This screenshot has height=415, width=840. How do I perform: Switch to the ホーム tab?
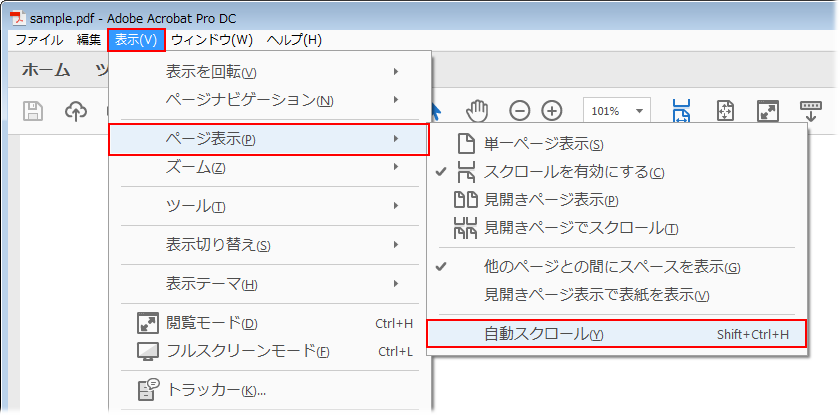pyautogui.click(x=46, y=71)
